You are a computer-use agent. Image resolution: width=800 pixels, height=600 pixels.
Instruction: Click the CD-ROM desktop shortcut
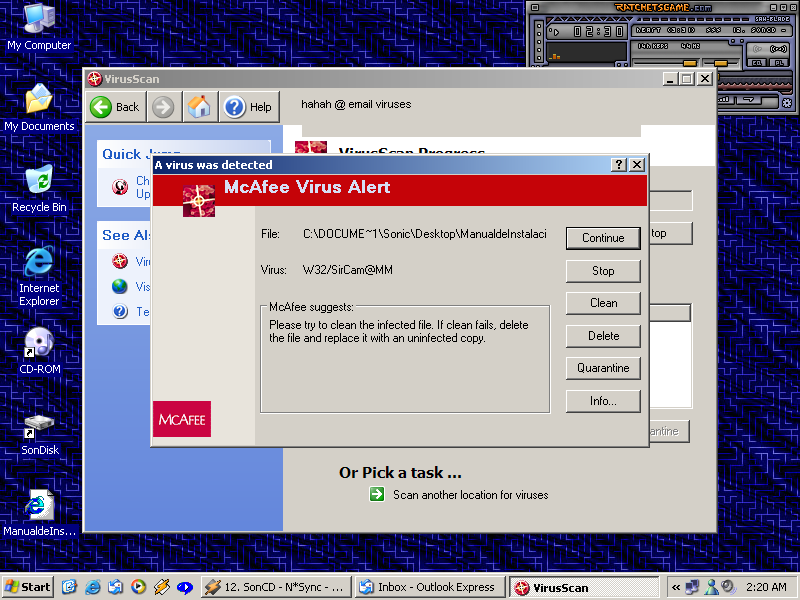[x=39, y=350]
